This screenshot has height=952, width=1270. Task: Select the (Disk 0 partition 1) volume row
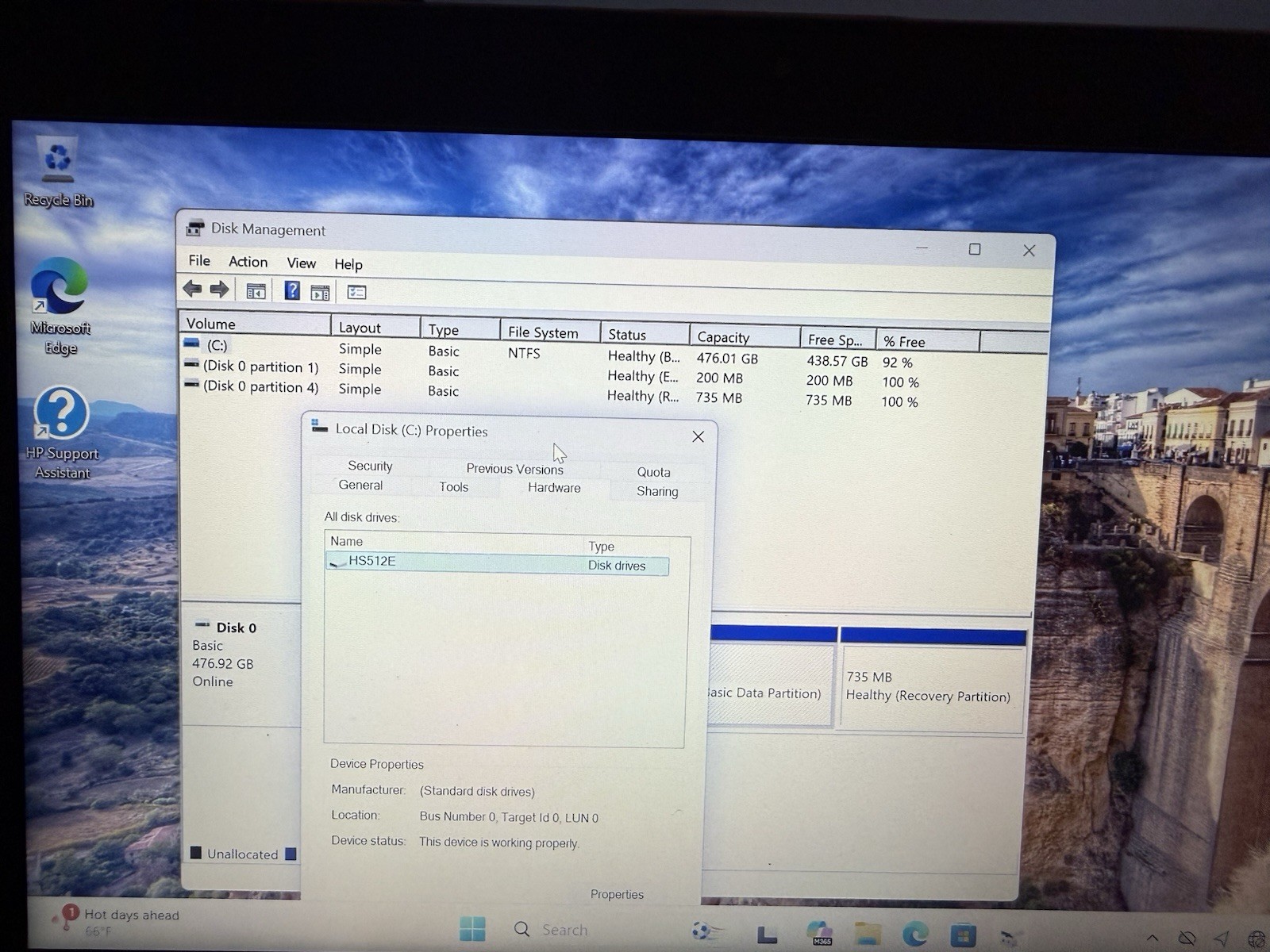(261, 367)
